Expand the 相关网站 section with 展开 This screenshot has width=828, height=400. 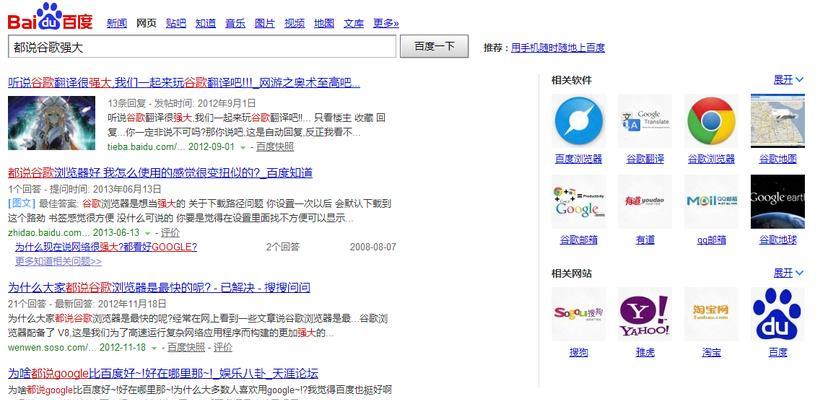pyautogui.click(x=788, y=273)
